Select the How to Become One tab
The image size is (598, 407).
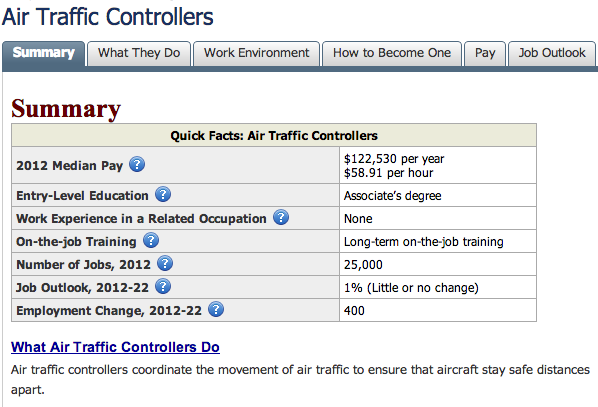click(x=392, y=53)
